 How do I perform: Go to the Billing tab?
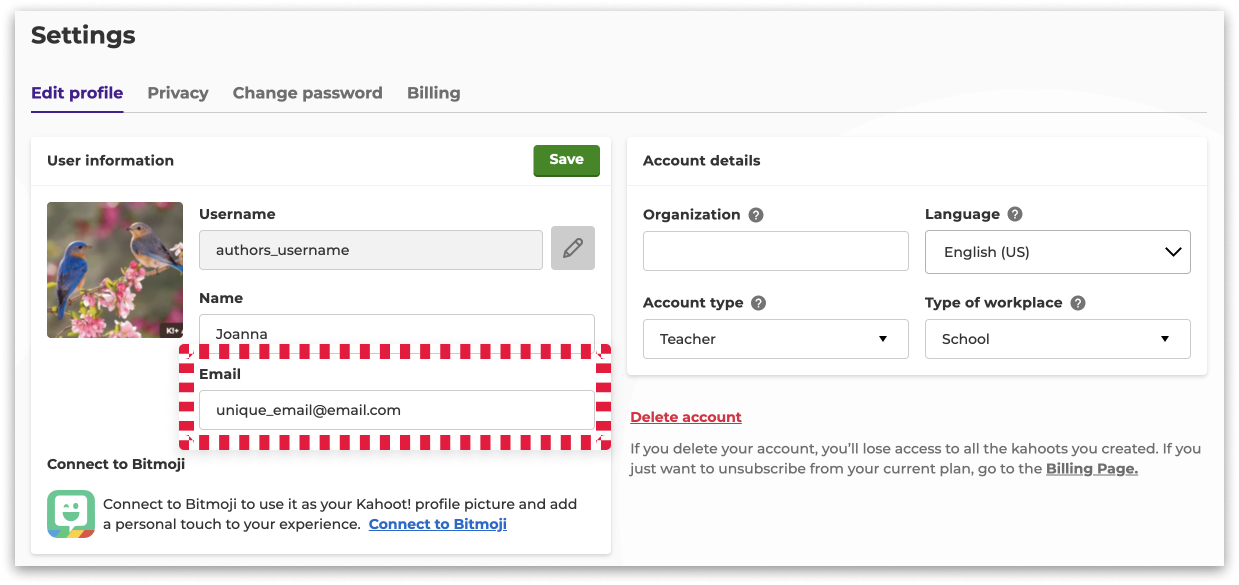click(434, 93)
